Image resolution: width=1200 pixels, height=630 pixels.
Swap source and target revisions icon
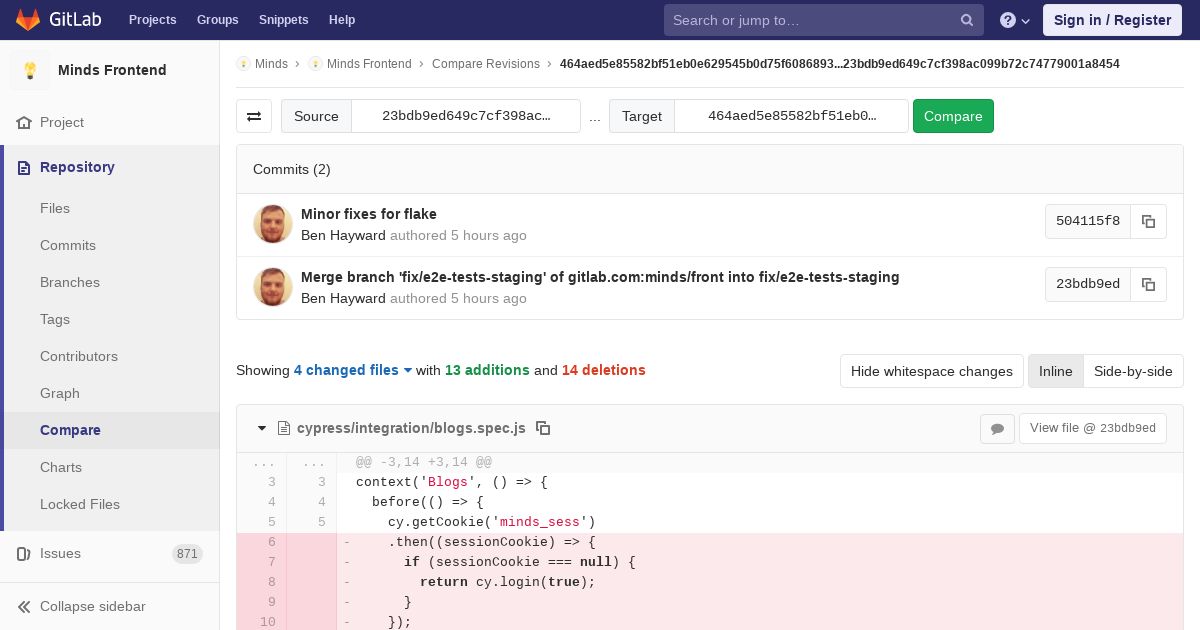[x=254, y=116]
